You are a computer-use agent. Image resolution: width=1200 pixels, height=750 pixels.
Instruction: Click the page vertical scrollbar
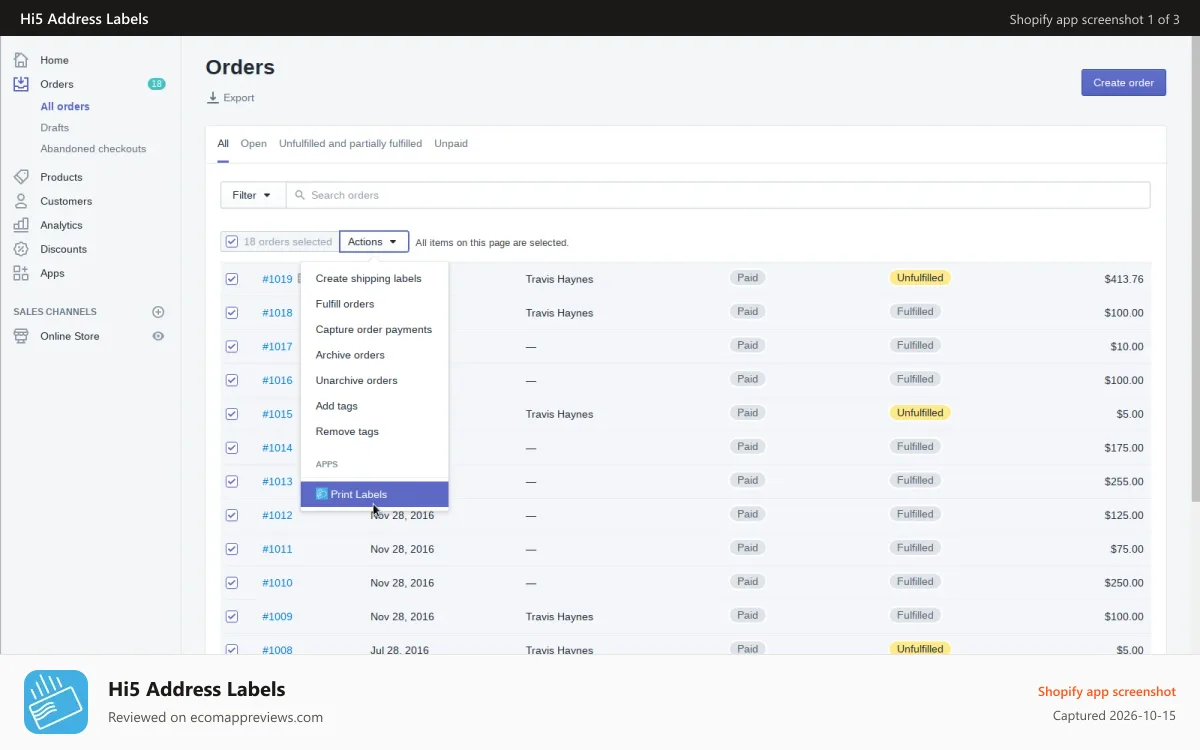coord(1196,270)
